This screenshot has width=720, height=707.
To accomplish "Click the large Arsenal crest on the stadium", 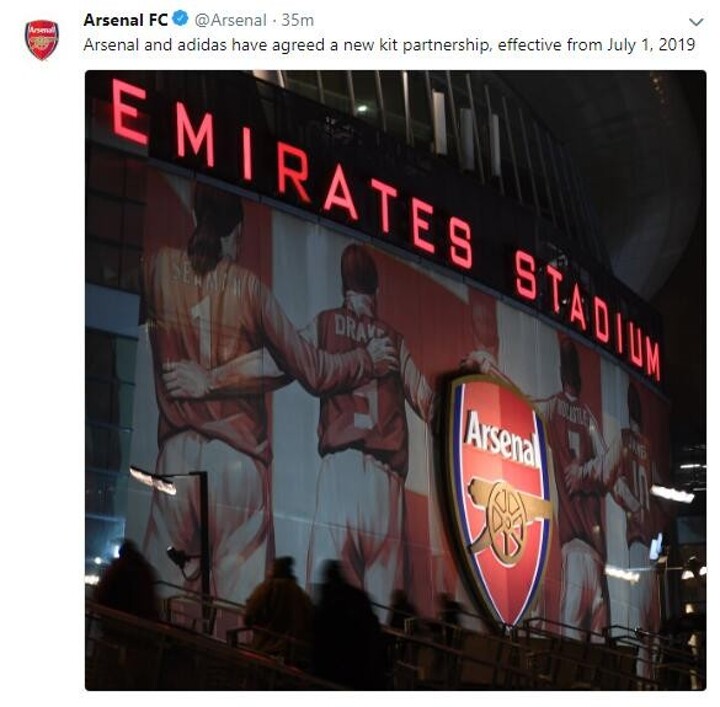I will coord(498,494).
